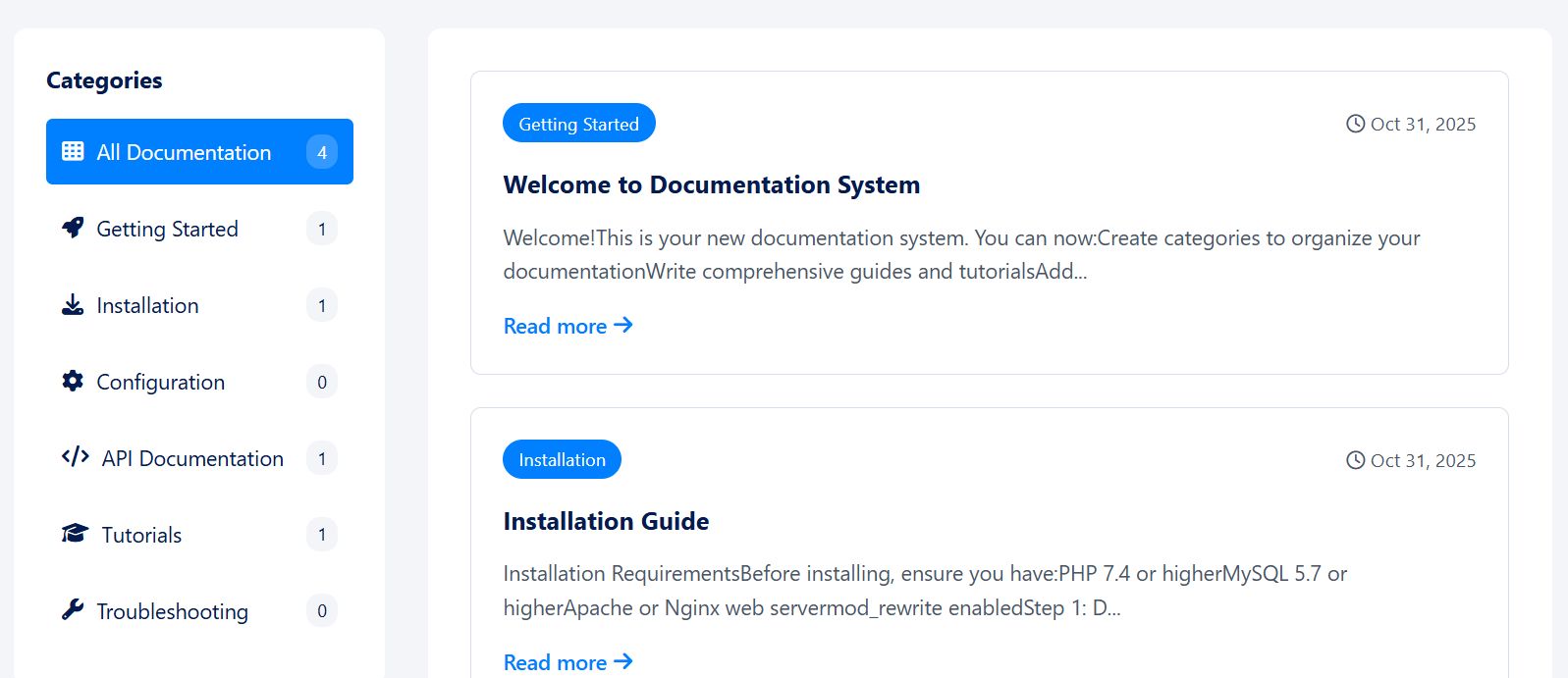This screenshot has height=678, width=1568.
Task: Click the rocket icon for Getting Started
Action: coord(73,228)
